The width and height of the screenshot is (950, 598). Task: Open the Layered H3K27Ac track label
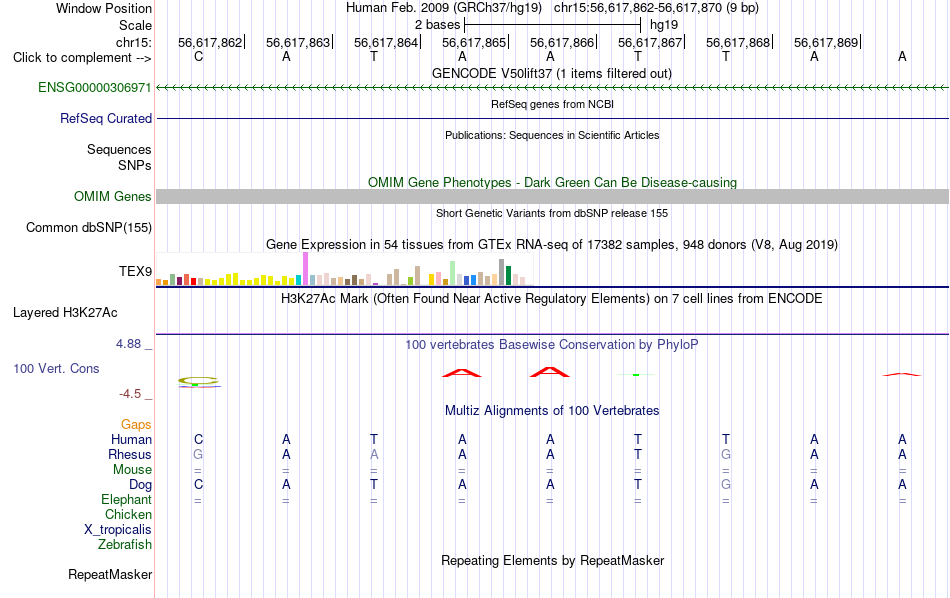pyautogui.click(x=65, y=312)
